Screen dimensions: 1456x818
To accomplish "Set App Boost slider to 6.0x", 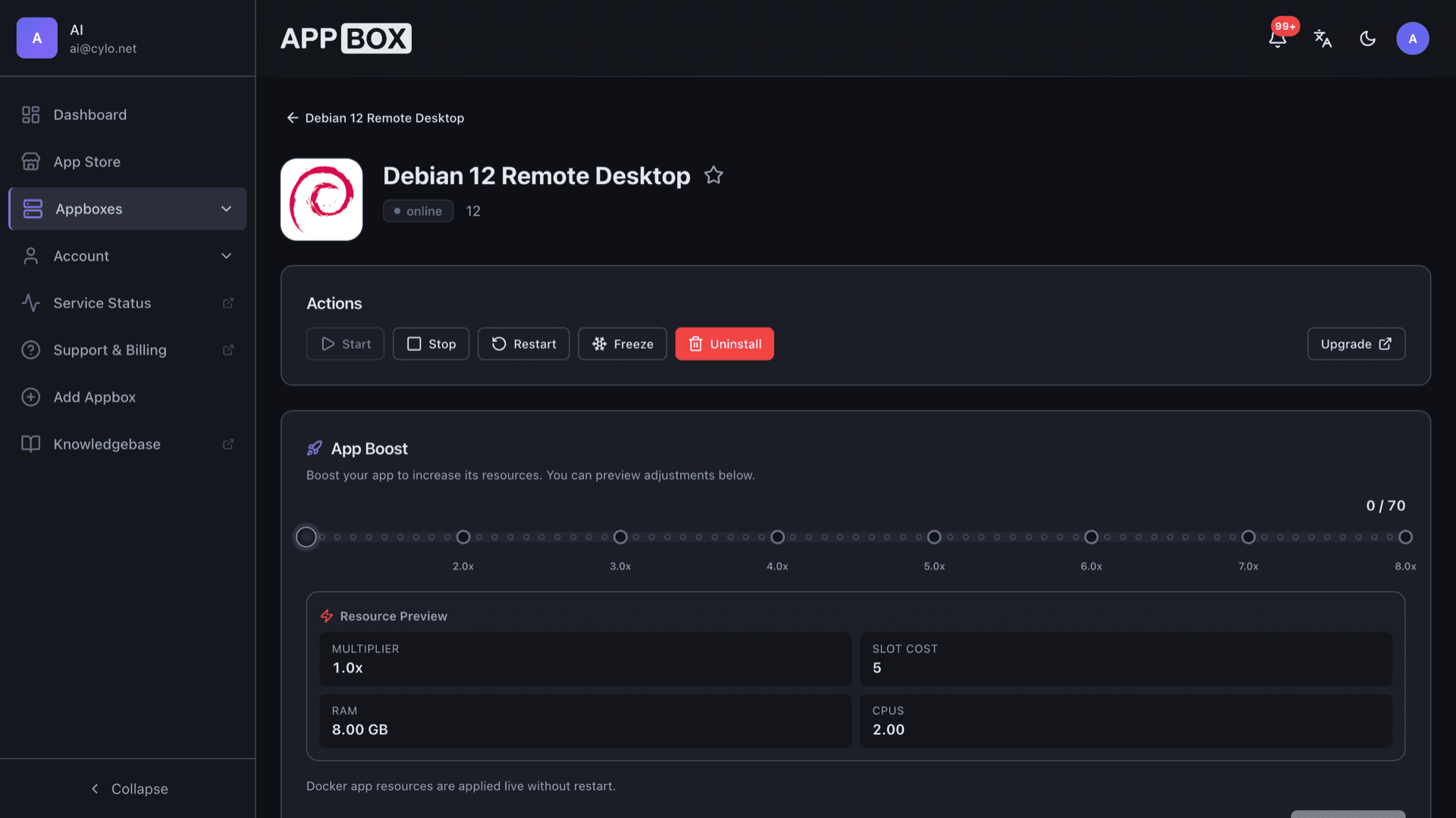I will click(1091, 537).
